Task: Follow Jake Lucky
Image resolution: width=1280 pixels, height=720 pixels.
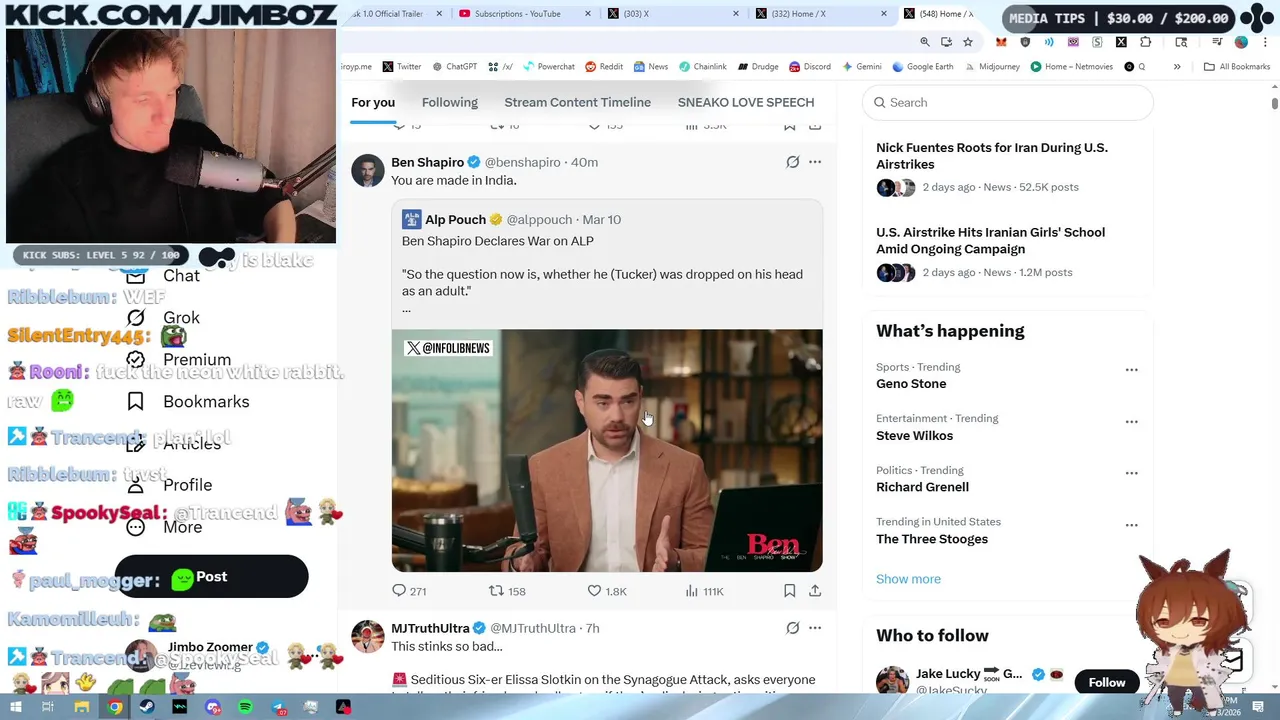Action: pos(1107,682)
